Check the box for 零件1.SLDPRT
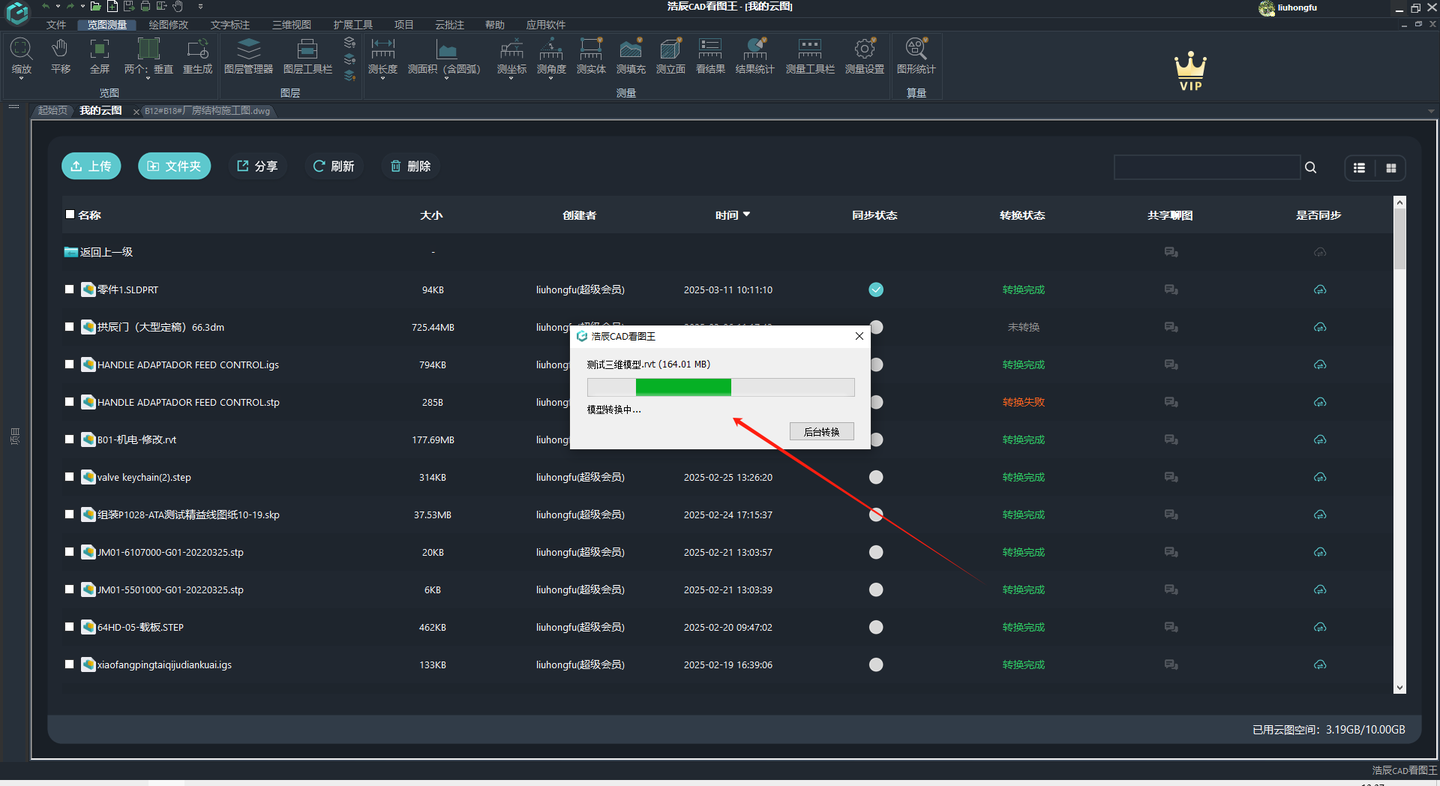This screenshot has height=786, width=1440. click(70, 289)
